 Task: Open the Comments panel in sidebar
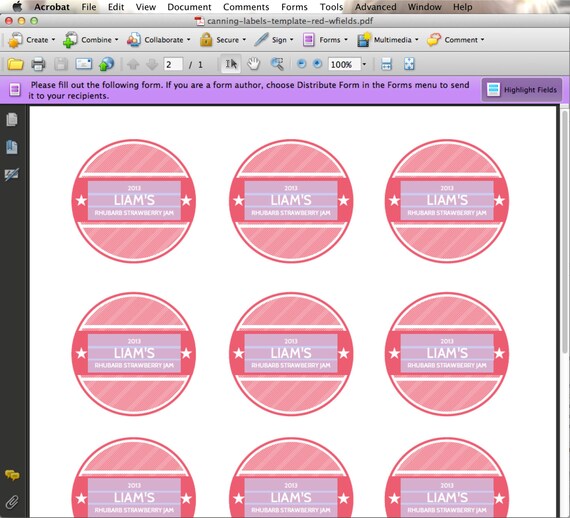(12, 475)
